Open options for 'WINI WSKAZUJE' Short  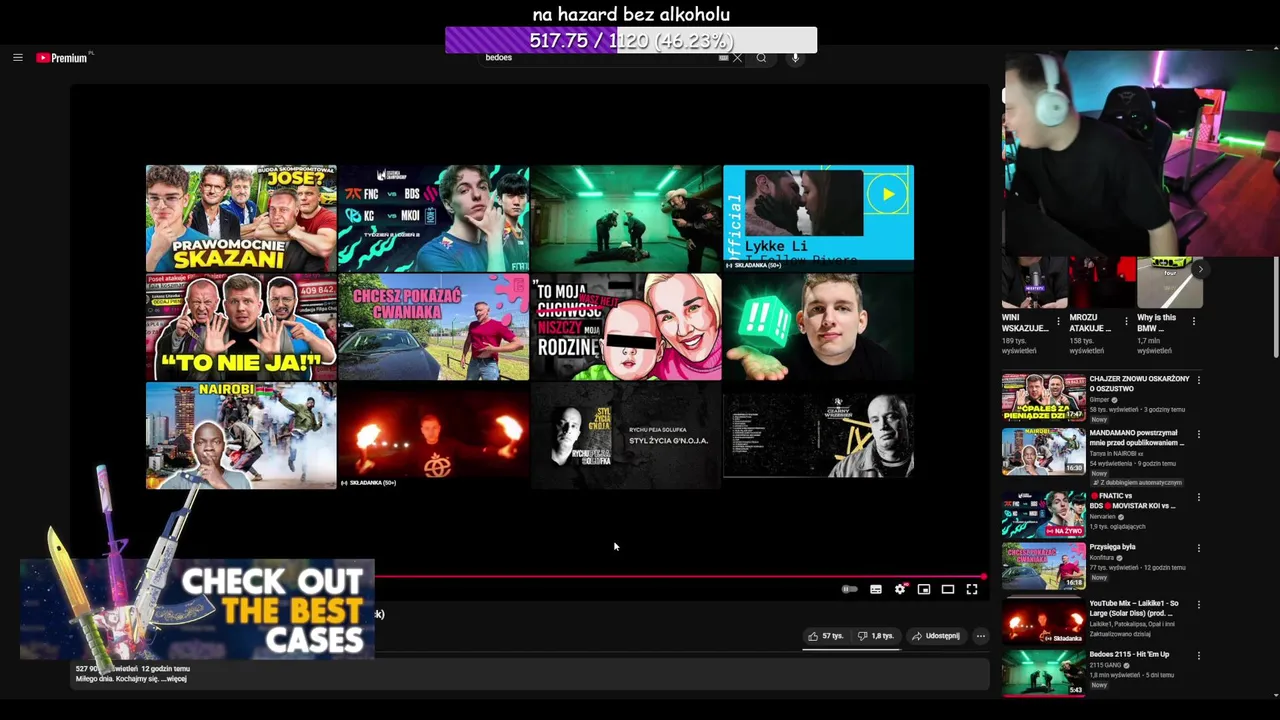tap(1058, 322)
